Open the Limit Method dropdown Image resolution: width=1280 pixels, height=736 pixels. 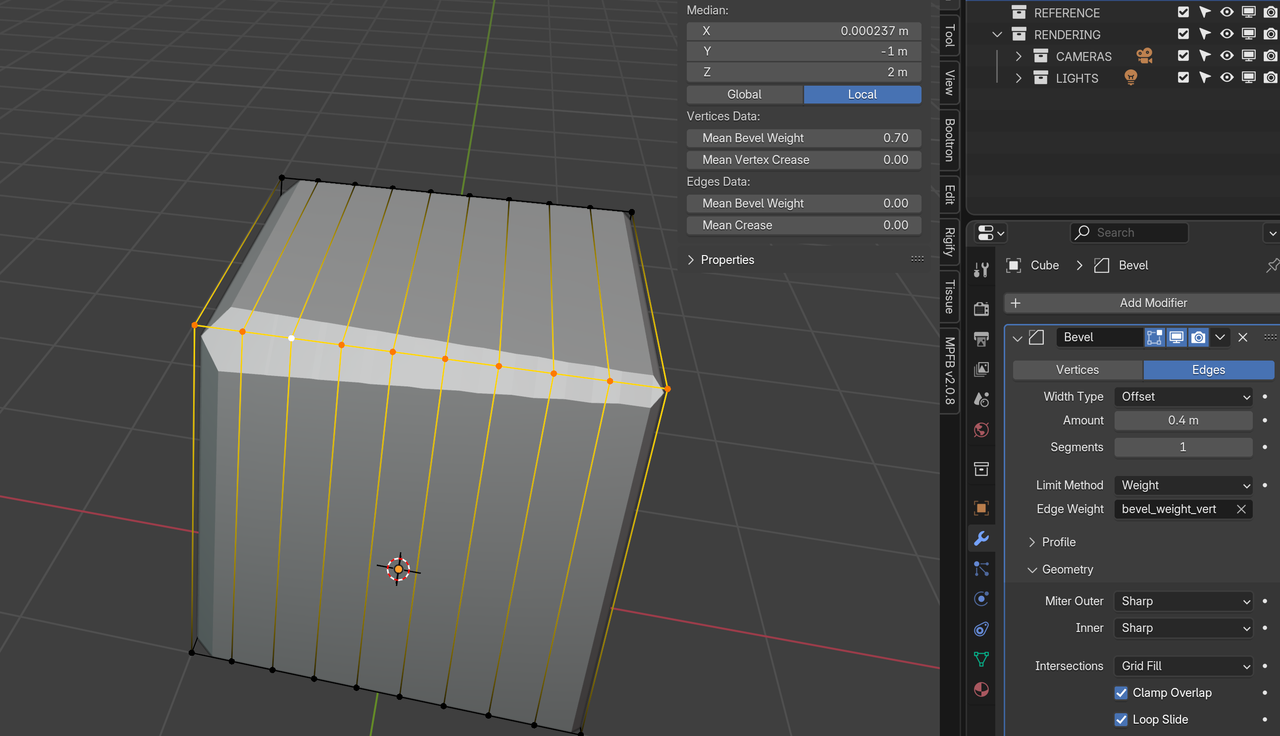tap(1183, 485)
